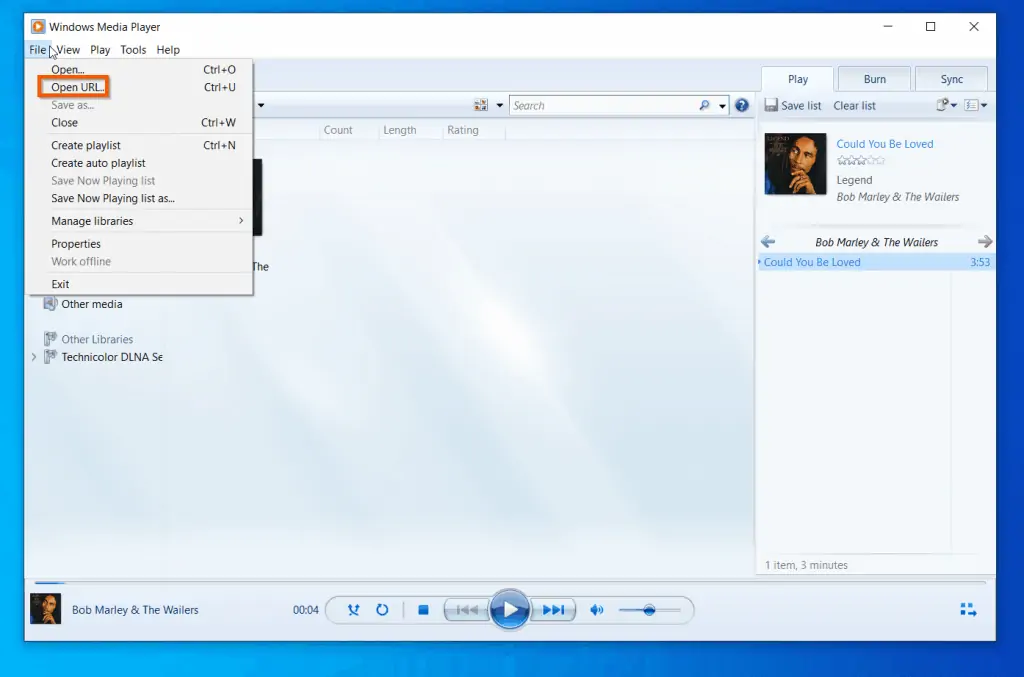
Task: Pause the playing Bob Marley track
Action: [x=510, y=610]
